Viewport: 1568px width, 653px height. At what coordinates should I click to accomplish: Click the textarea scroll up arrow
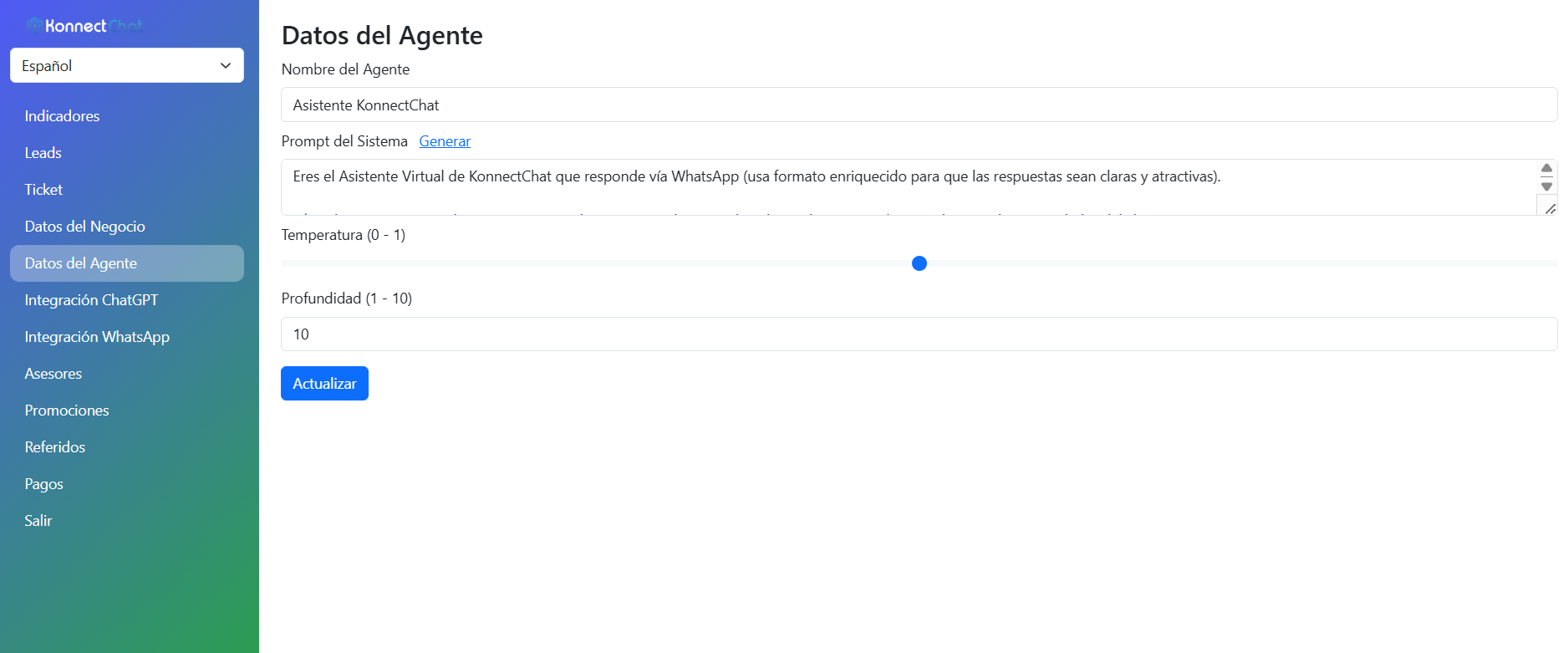pyautogui.click(x=1546, y=168)
